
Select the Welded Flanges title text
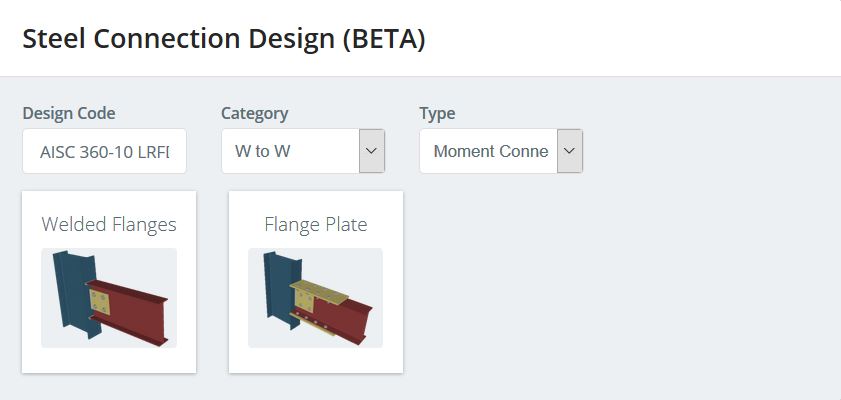(x=109, y=224)
